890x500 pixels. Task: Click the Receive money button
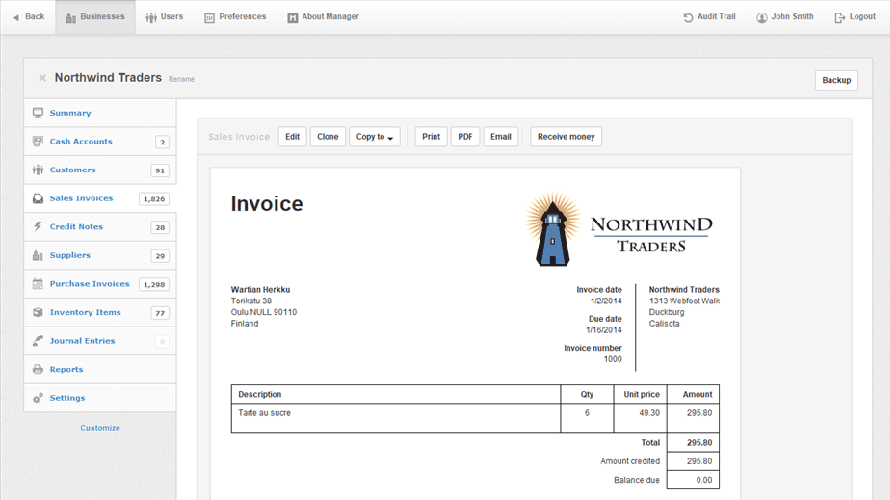pyautogui.click(x=566, y=137)
